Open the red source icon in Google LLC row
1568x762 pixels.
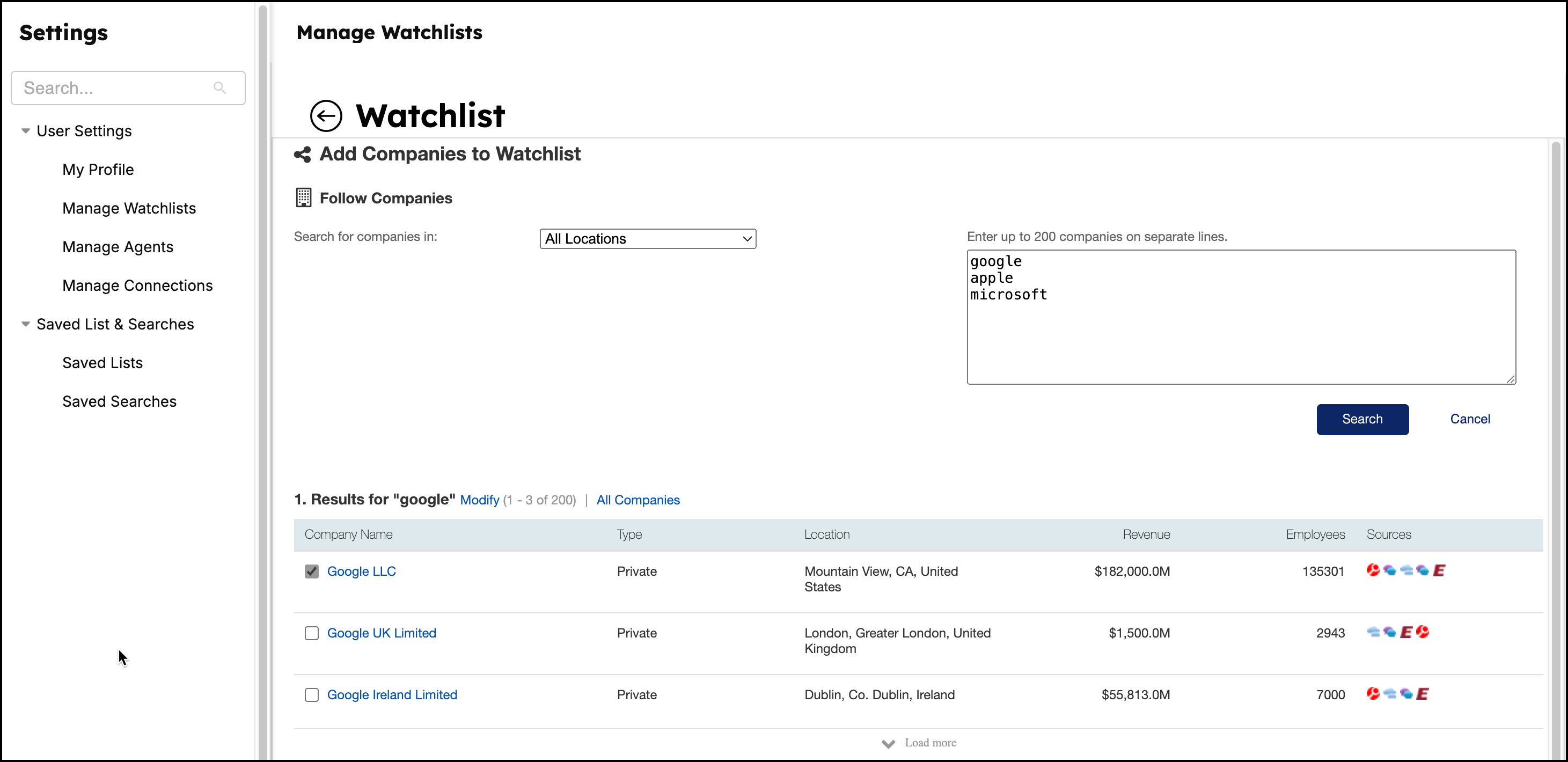coord(1373,570)
